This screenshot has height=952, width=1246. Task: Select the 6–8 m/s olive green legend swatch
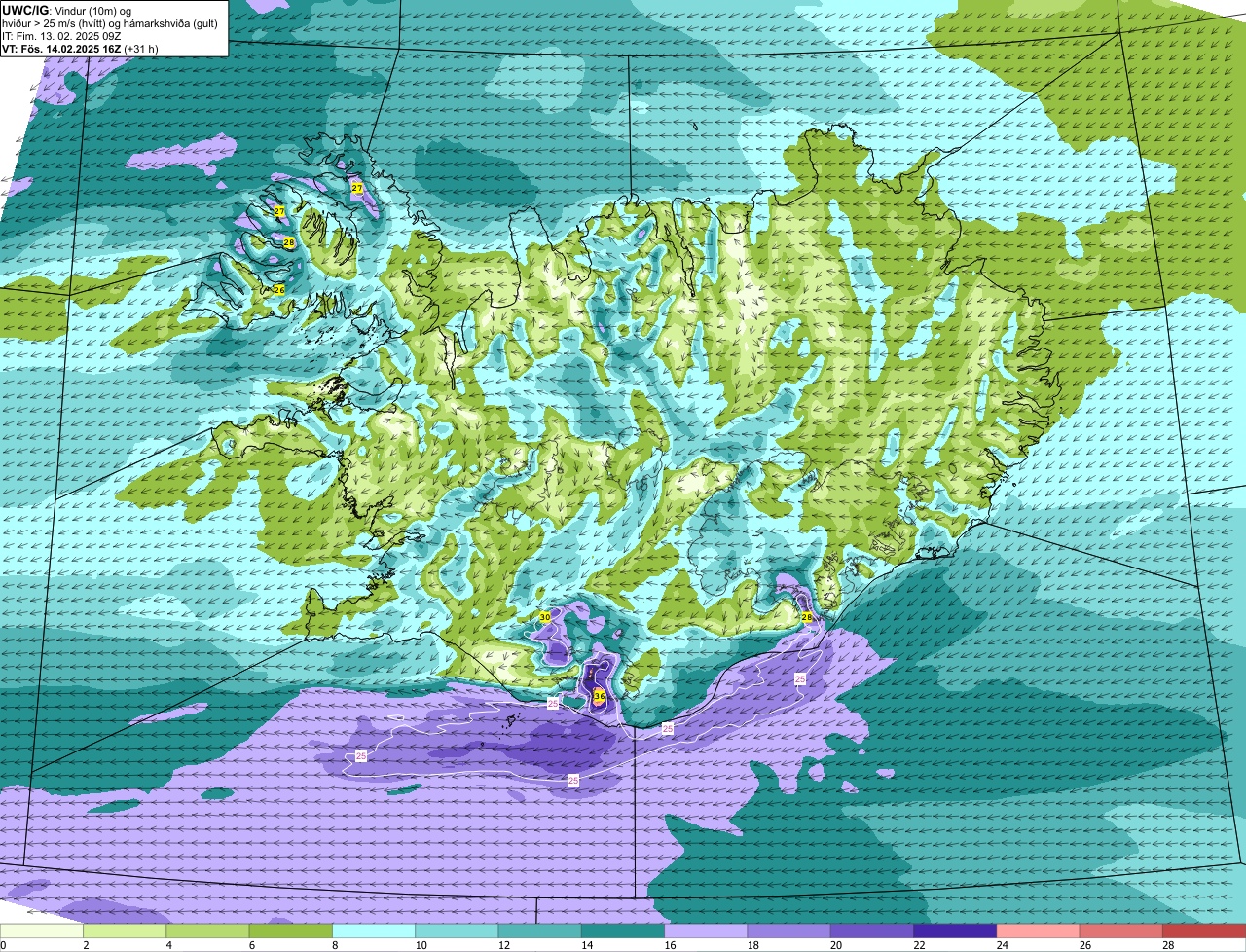[291, 931]
